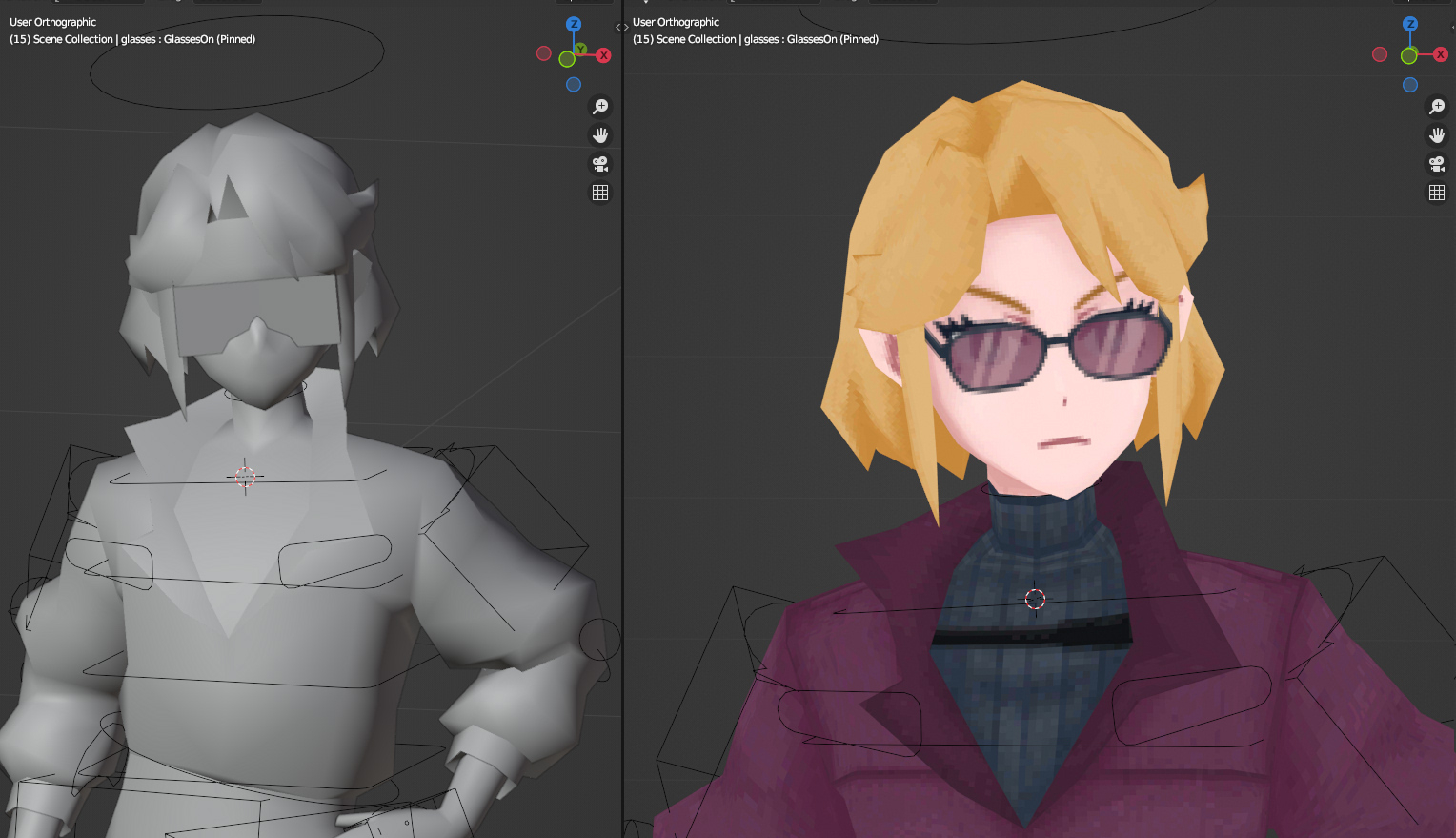Click the blue Z axis in right viewport gizmo
The height and width of the screenshot is (838, 1456).
[1410, 24]
